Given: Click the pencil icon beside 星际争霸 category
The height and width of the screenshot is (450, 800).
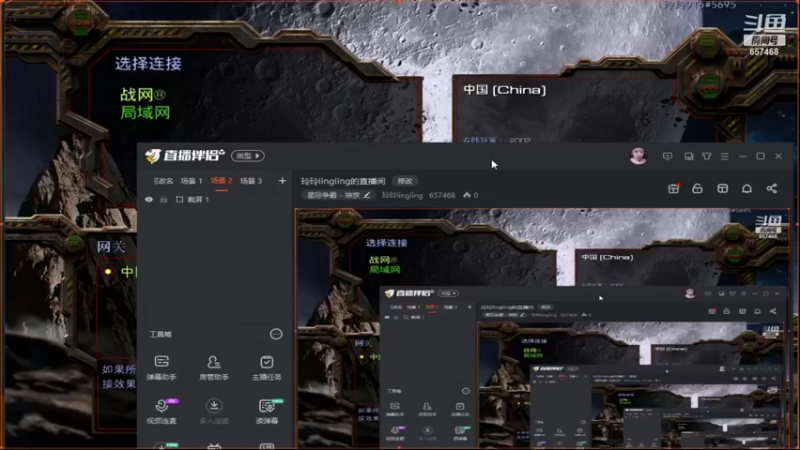Looking at the screenshot, I should pyautogui.click(x=367, y=195).
